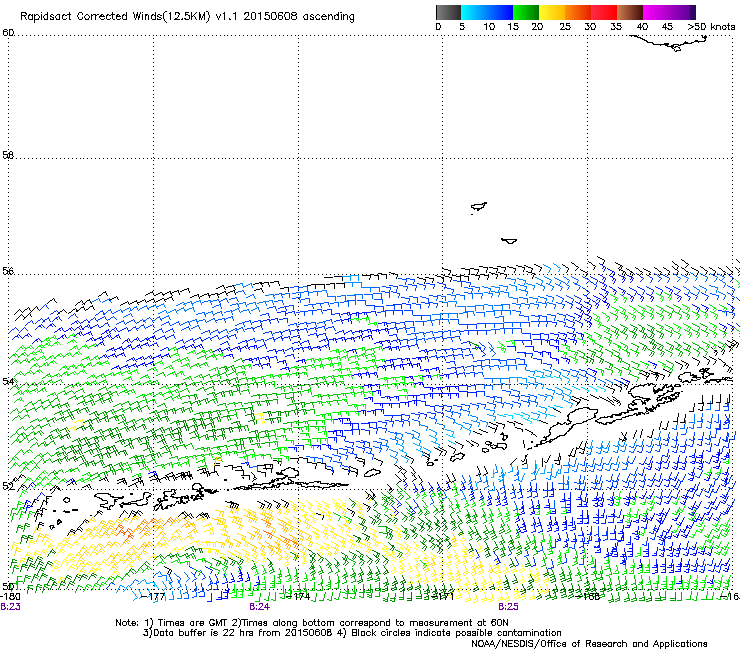Click the dark blue 10-15 knots legend color
The height and width of the screenshot is (650, 740).
500,12
